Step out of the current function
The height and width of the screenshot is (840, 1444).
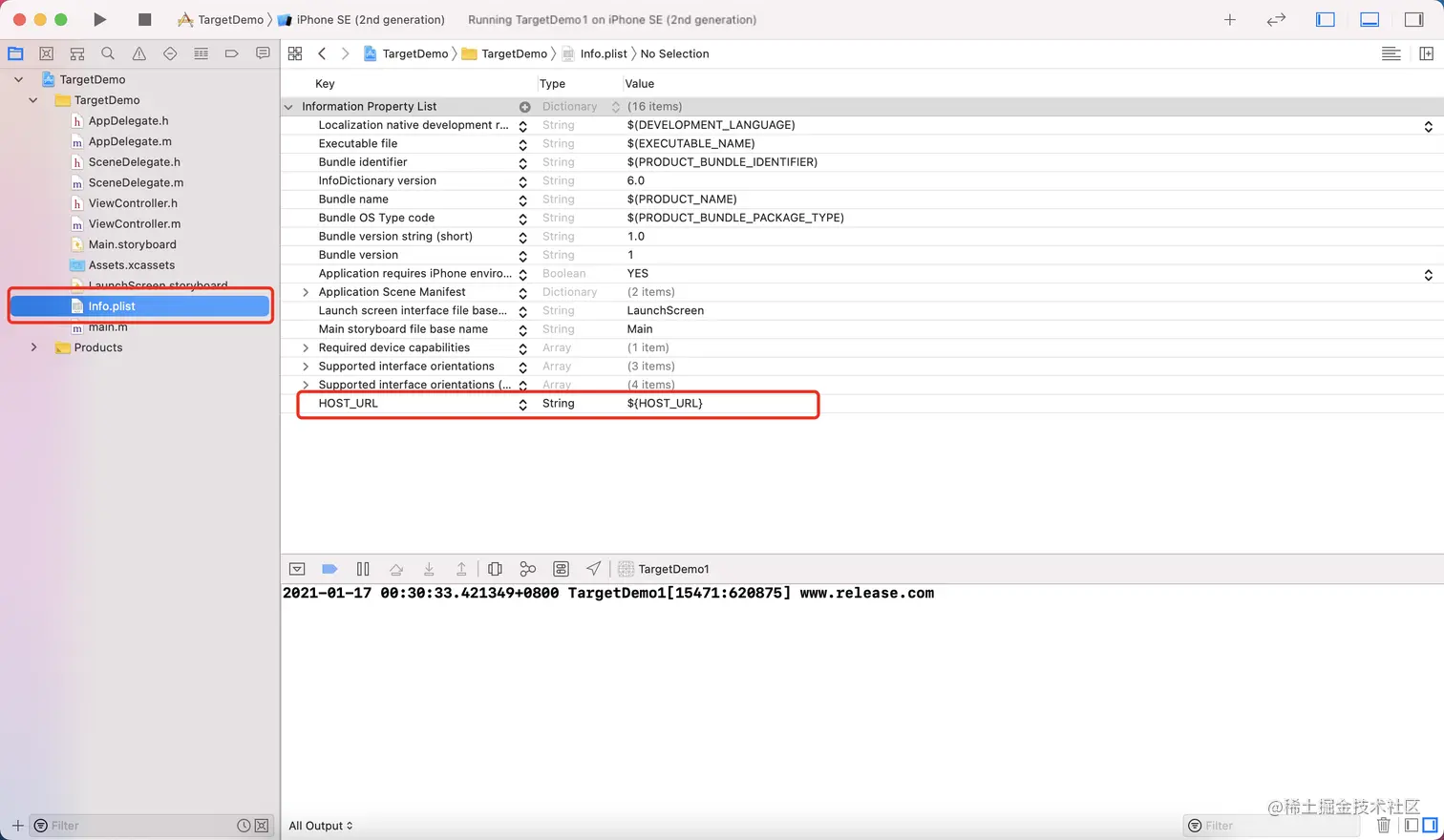tap(461, 569)
